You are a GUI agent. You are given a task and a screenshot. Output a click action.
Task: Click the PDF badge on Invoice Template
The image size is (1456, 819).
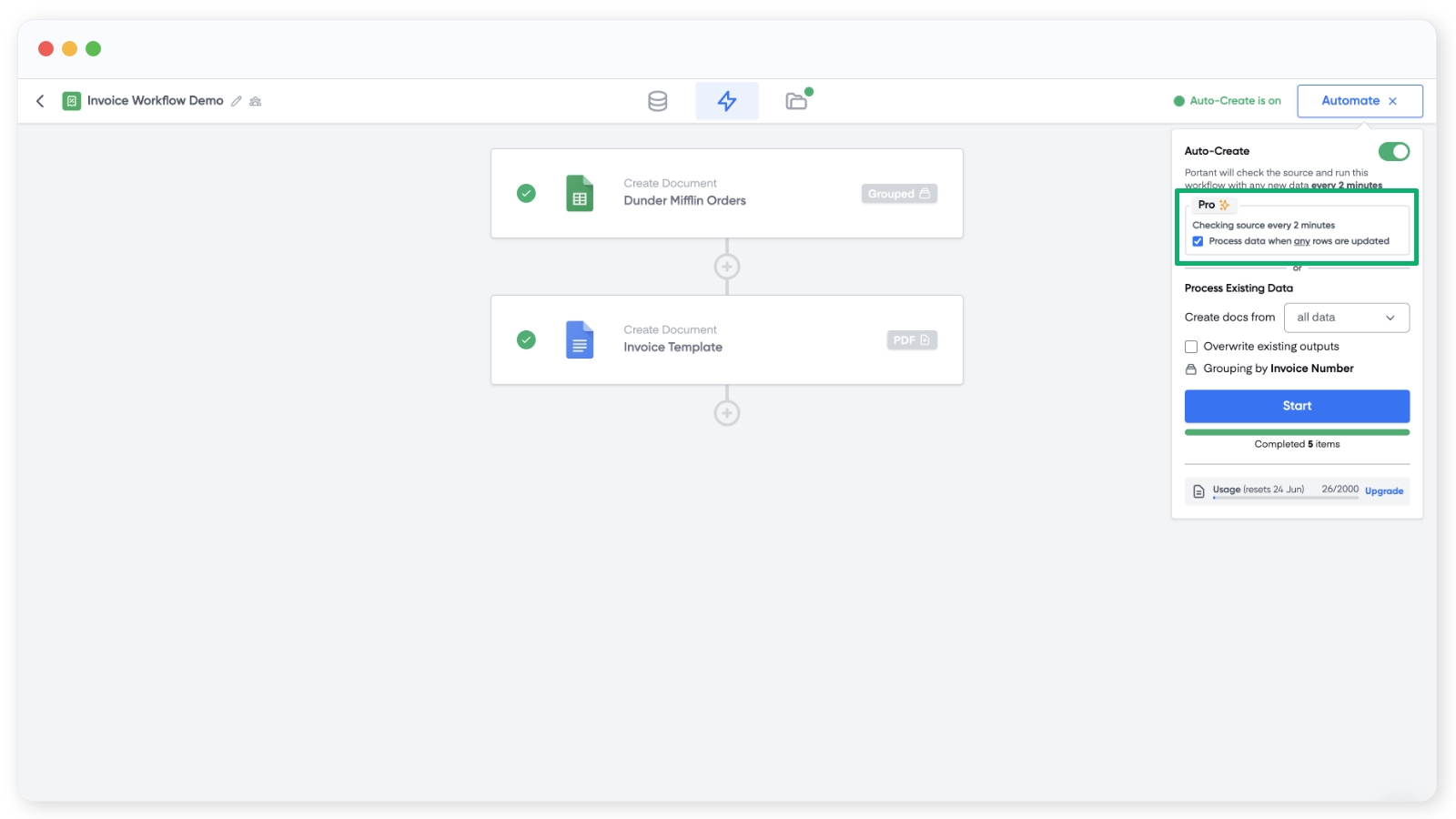pyautogui.click(x=911, y=340)
